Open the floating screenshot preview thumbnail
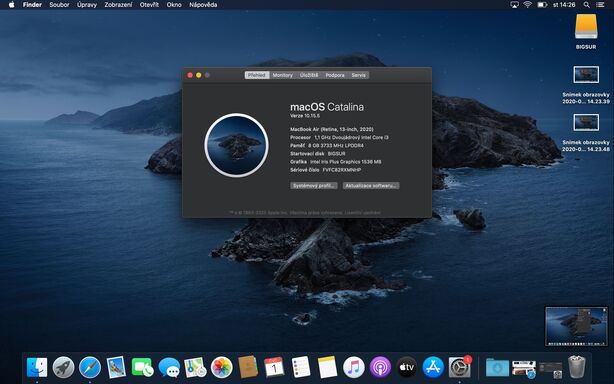This screenshot has width=614, height=384. (576, 326)
